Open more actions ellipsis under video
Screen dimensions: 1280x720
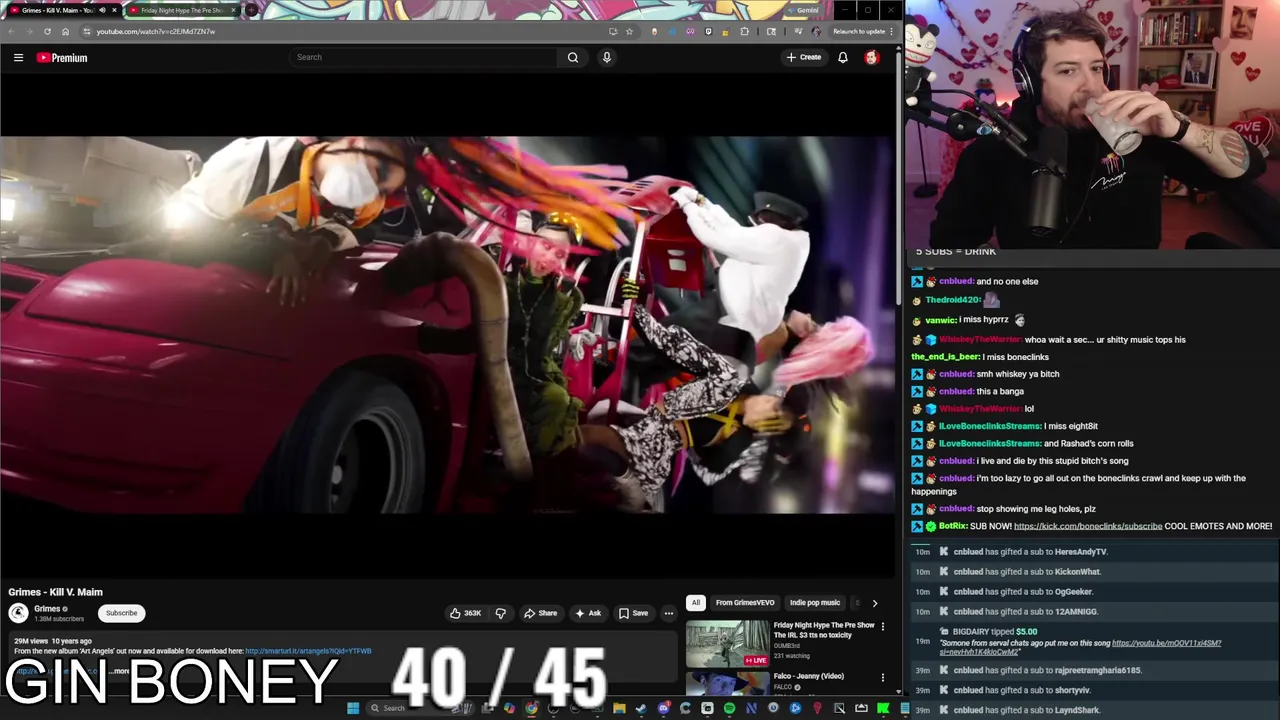point(669,613)
